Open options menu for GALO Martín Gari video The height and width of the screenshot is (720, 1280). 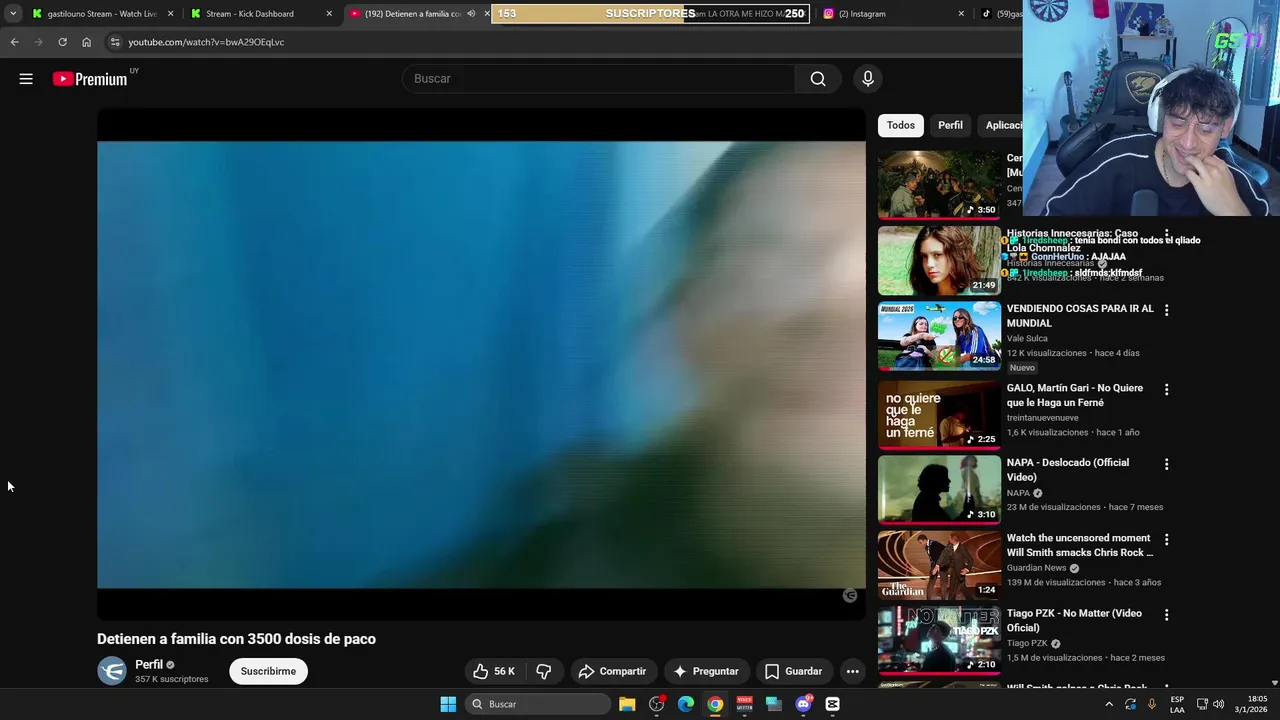[1166, 389]
